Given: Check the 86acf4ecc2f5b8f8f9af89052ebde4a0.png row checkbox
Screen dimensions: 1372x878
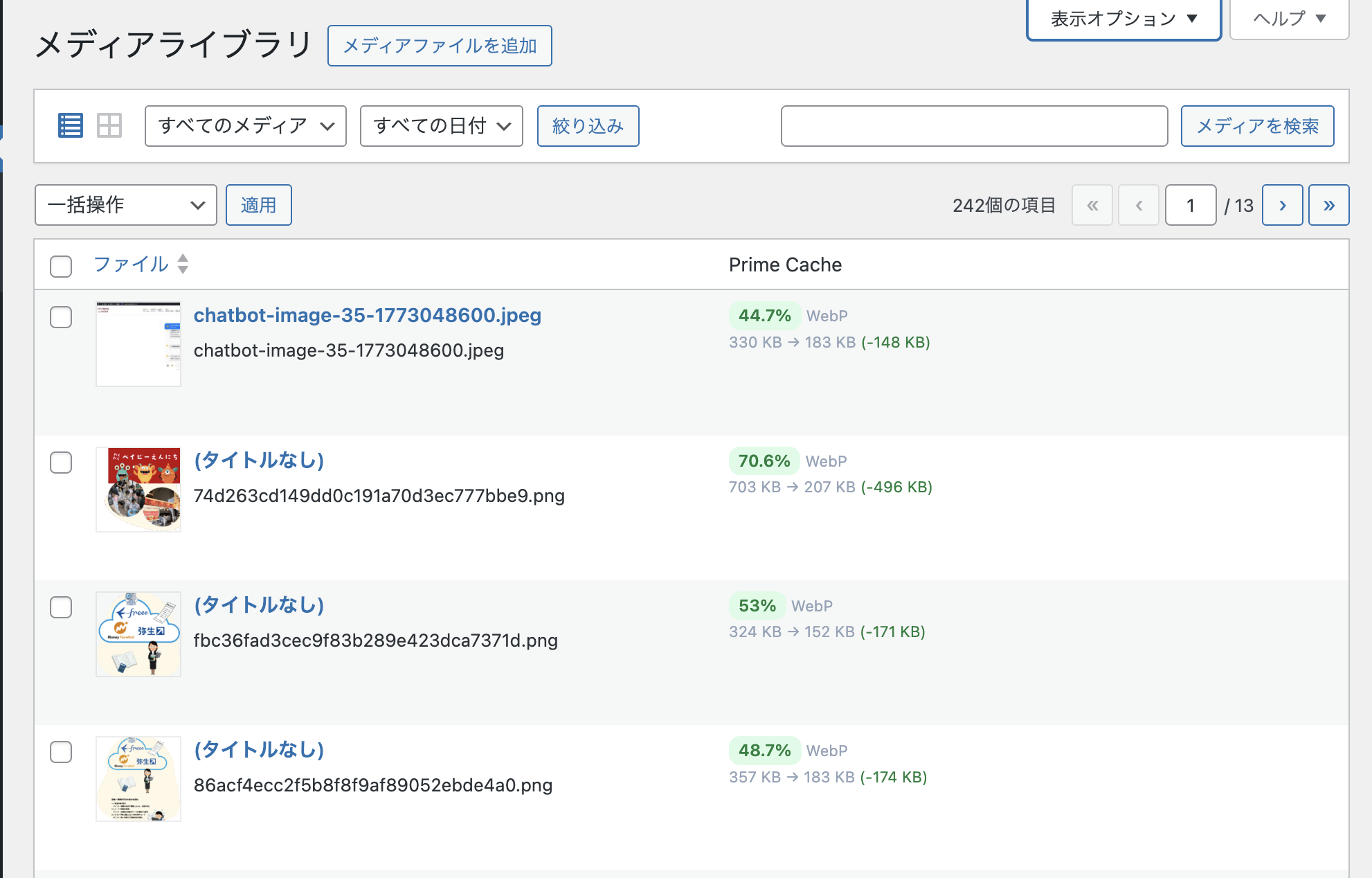Looking at the screenshot, I should (61, 752).
